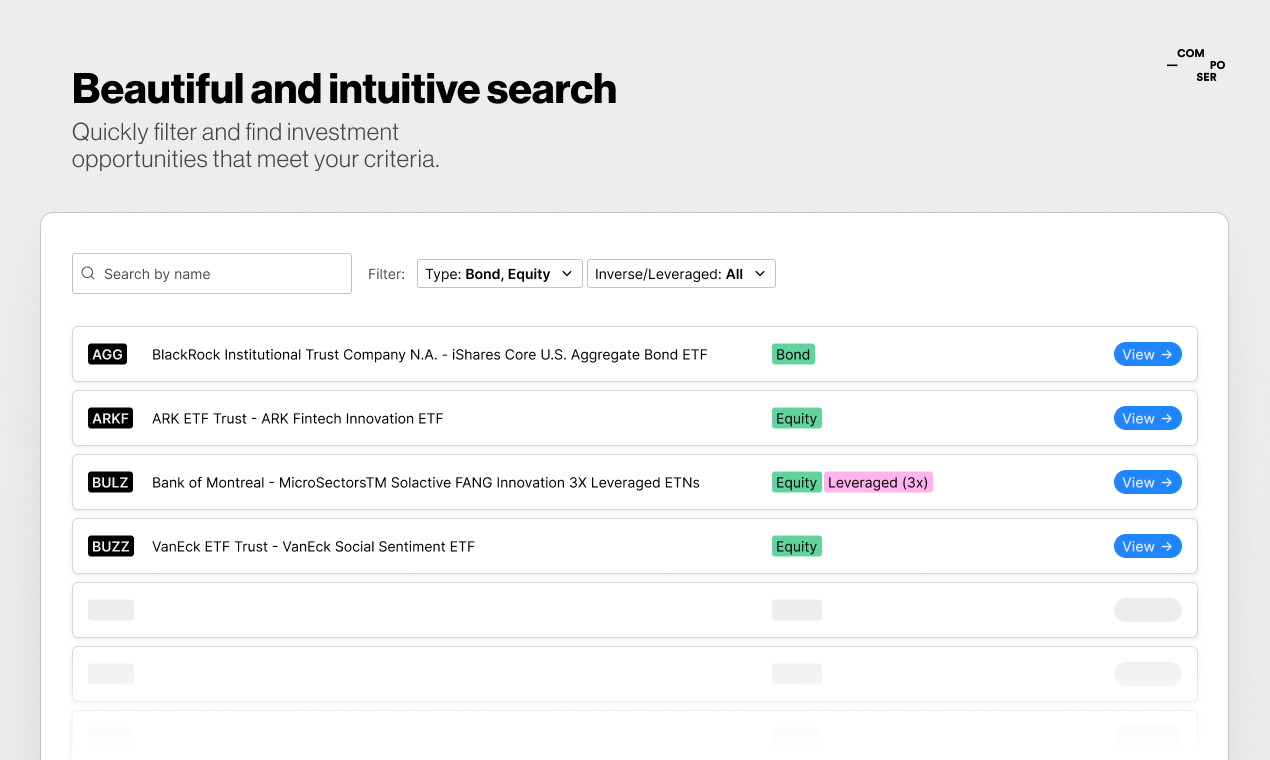View the iShares Core U.S. Aggregate Bond ETF
Screen dimensions: 1270x760
[x=1147, y=354]
